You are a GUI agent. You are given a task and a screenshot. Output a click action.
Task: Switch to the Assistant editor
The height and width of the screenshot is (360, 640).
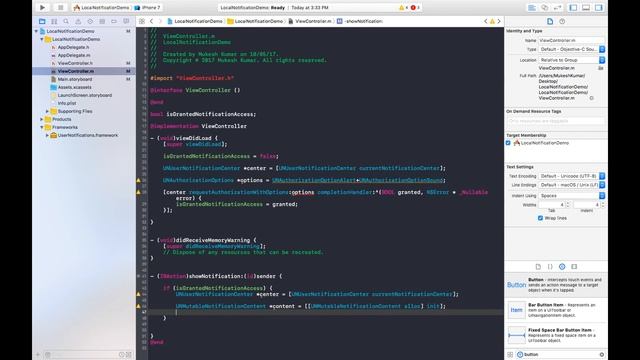544,8
